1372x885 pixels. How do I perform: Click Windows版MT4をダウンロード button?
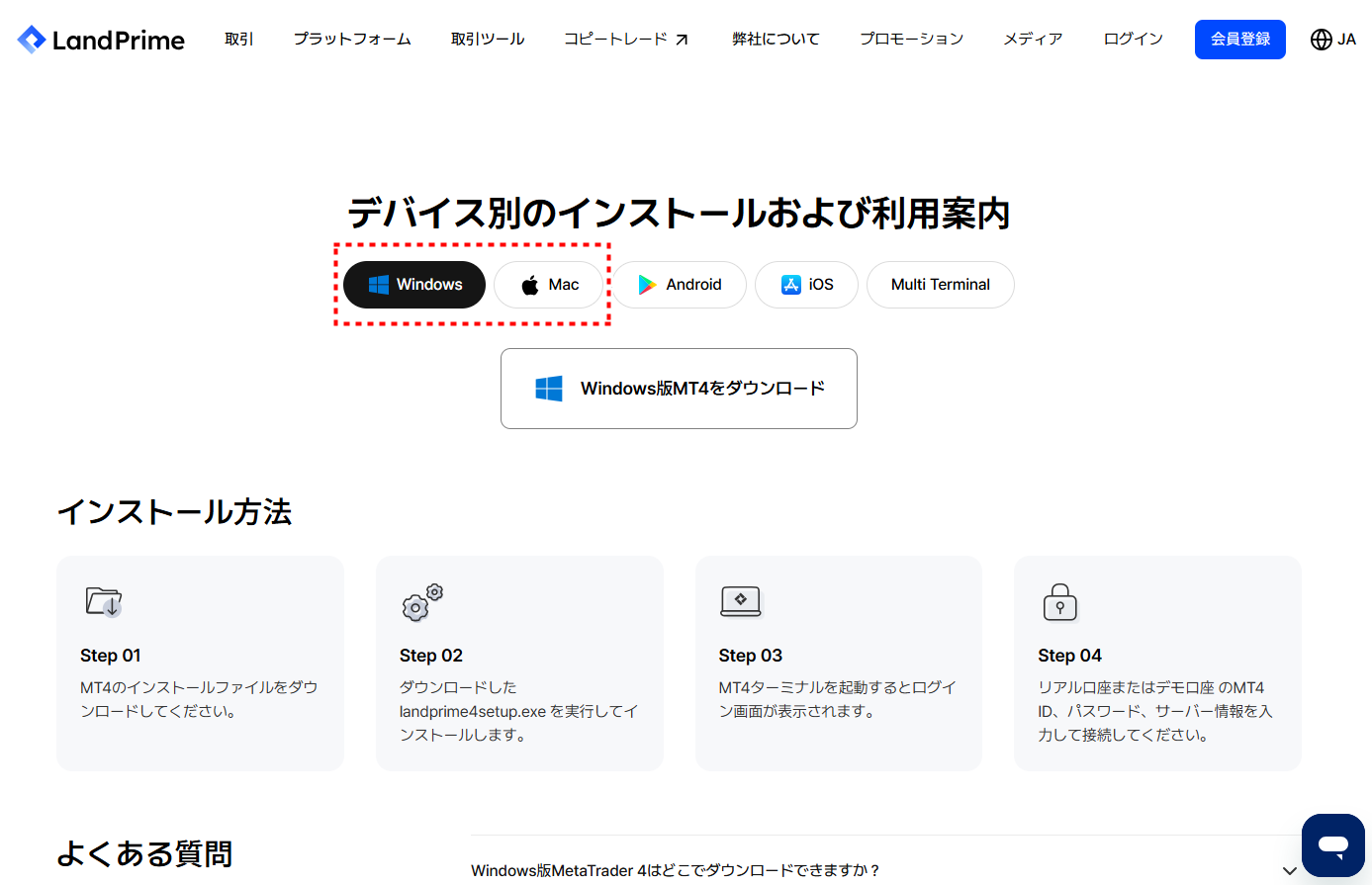679,389
